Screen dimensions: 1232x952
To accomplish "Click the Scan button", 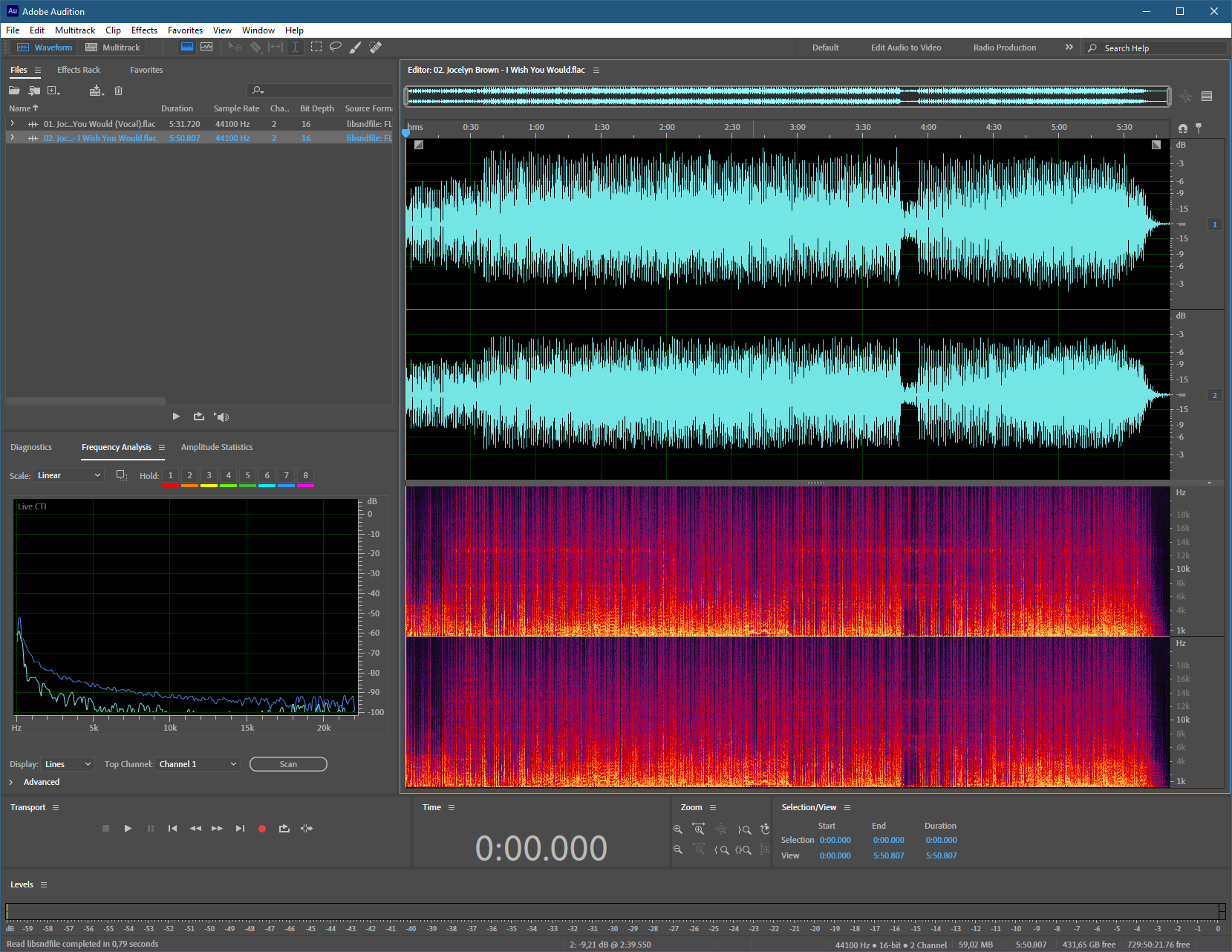I will click(x=288, y=764).
